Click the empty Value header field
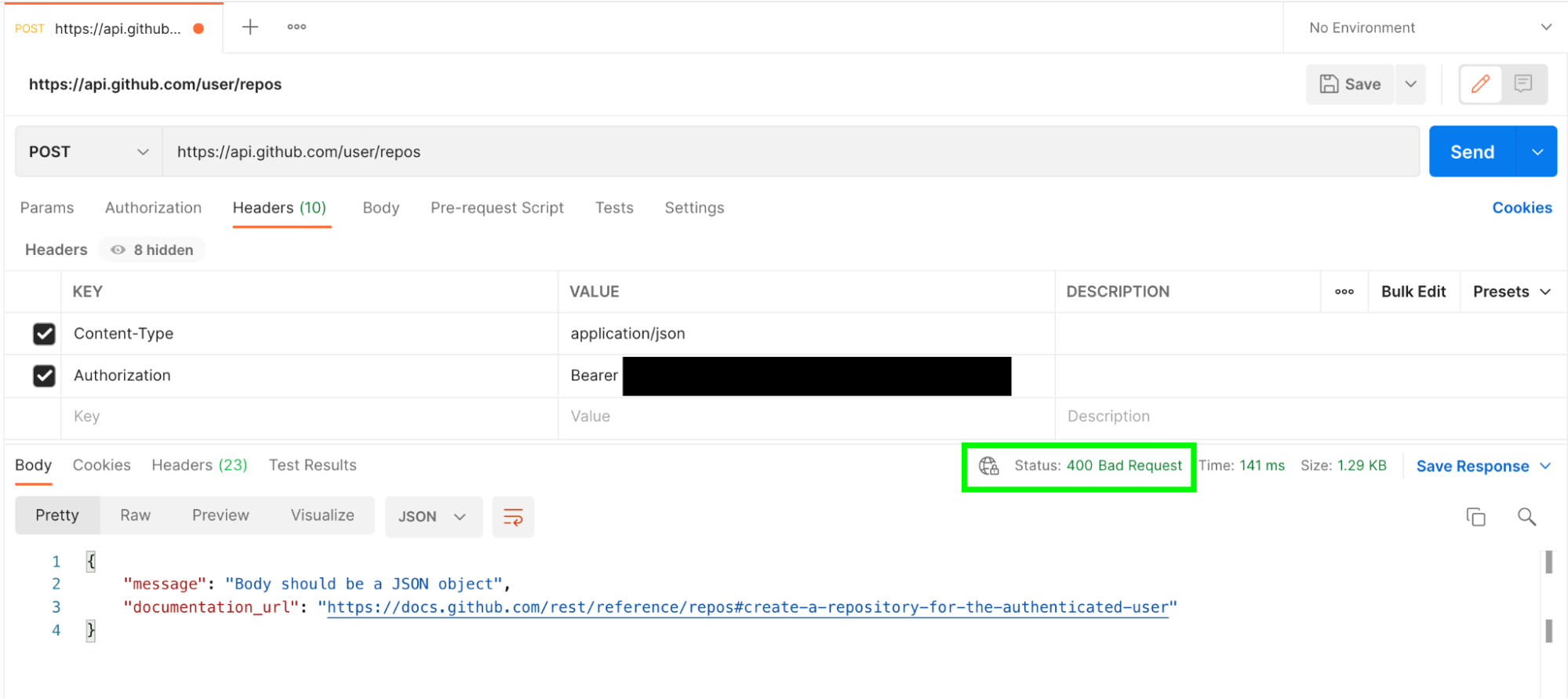This screenshot has height=699, width=1568. pyautogui.click(x=806, y=417)
